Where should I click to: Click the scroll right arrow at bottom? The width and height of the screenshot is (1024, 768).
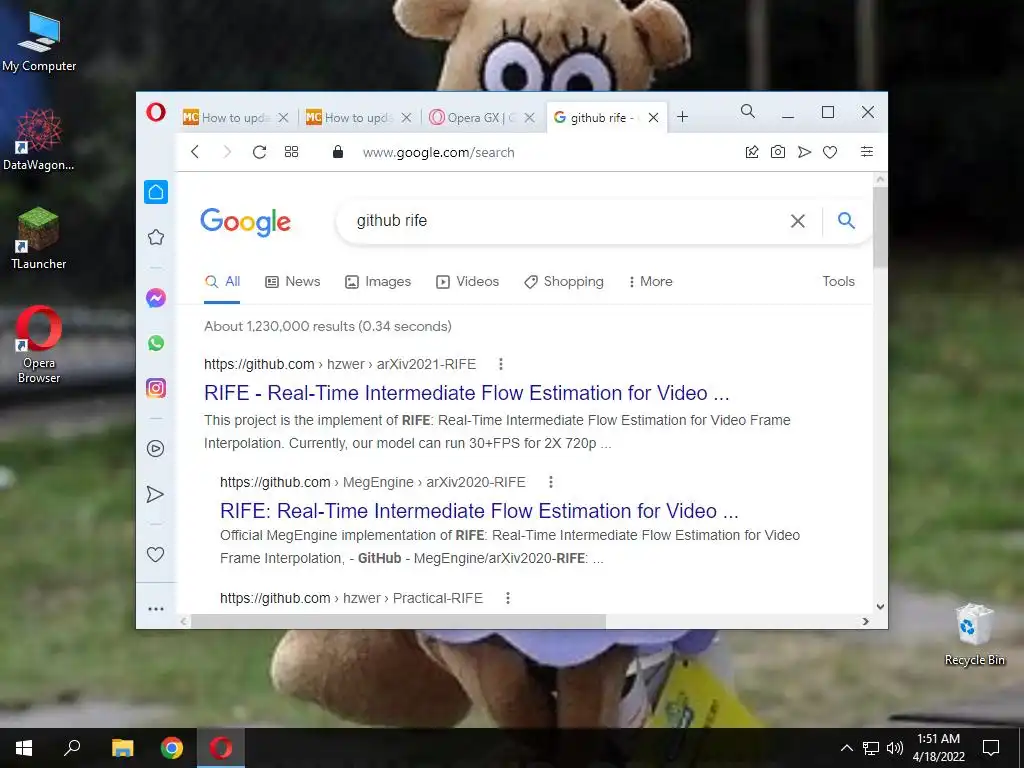pyautogui.click(x=865, y=621)
